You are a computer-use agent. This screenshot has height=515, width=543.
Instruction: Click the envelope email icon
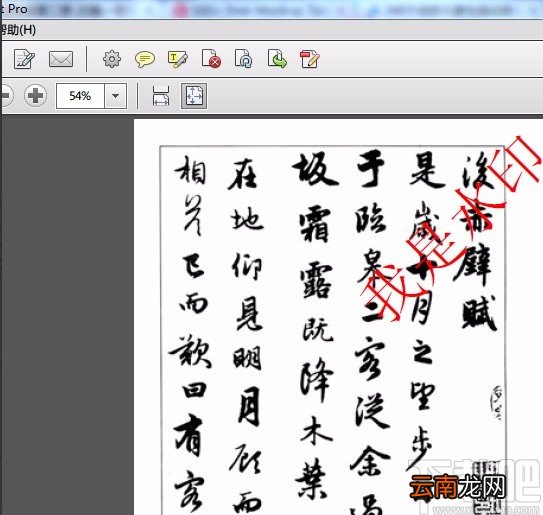[x=61, y=59]
